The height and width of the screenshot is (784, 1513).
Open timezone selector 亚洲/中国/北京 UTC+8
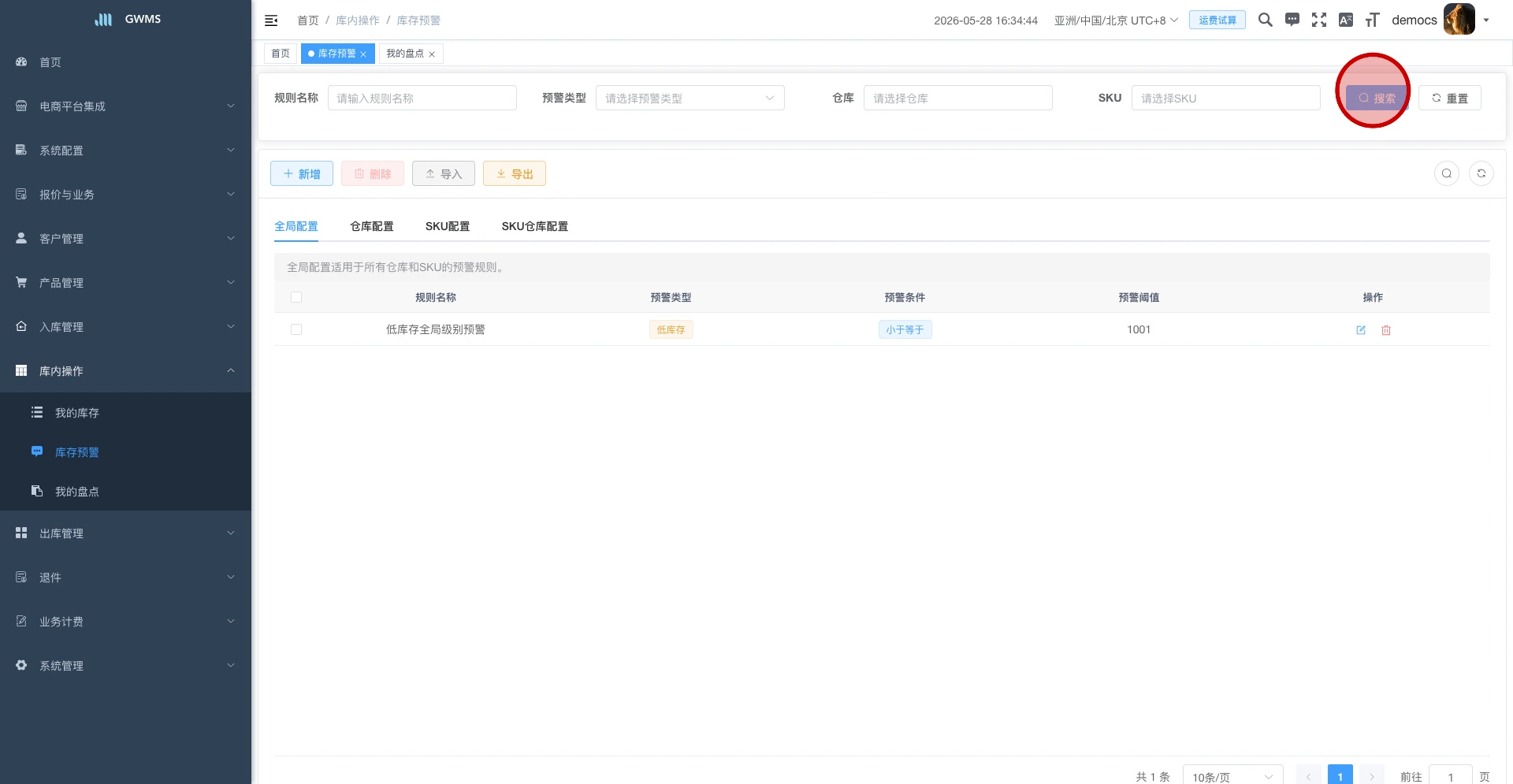1116,20
